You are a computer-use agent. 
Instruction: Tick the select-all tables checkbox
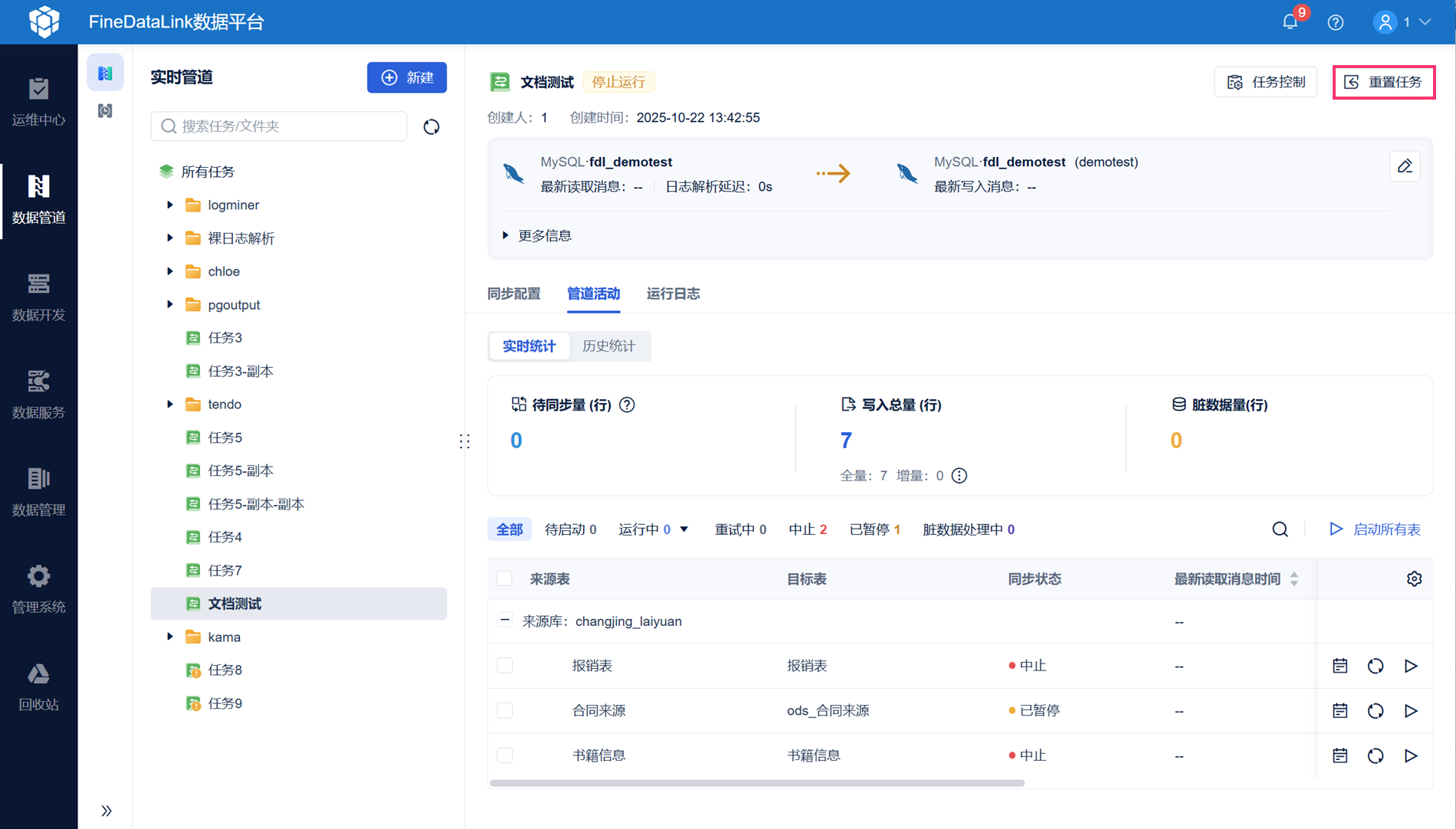tap(504, 578)
